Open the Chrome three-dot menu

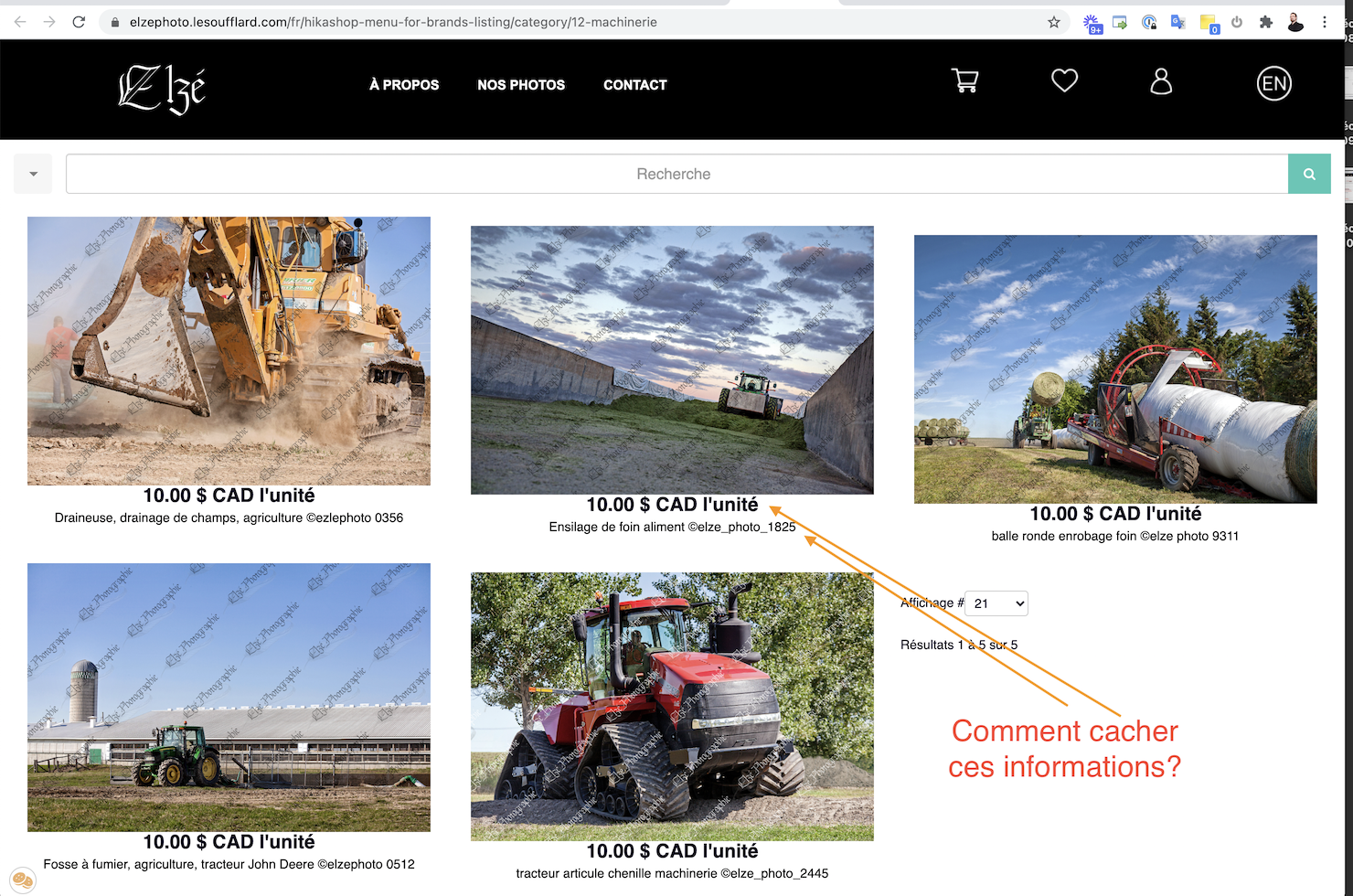tap(1325, 22)
